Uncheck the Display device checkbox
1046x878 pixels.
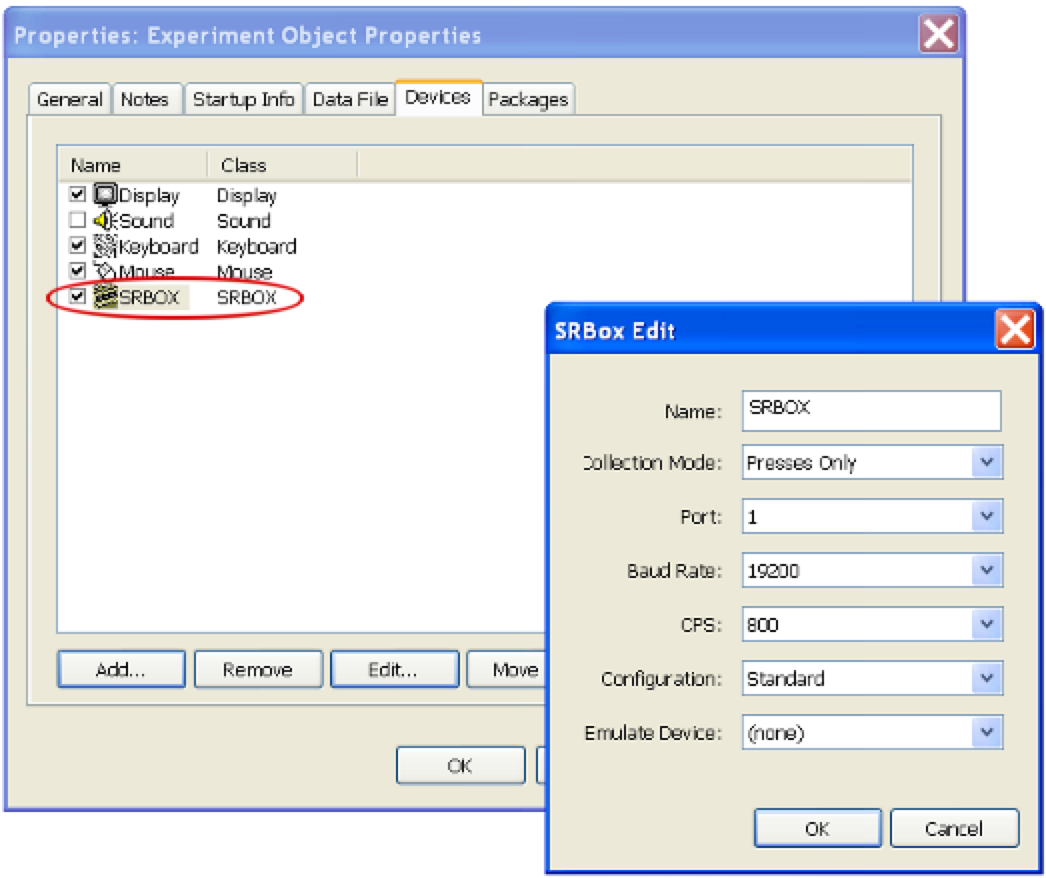78,195
